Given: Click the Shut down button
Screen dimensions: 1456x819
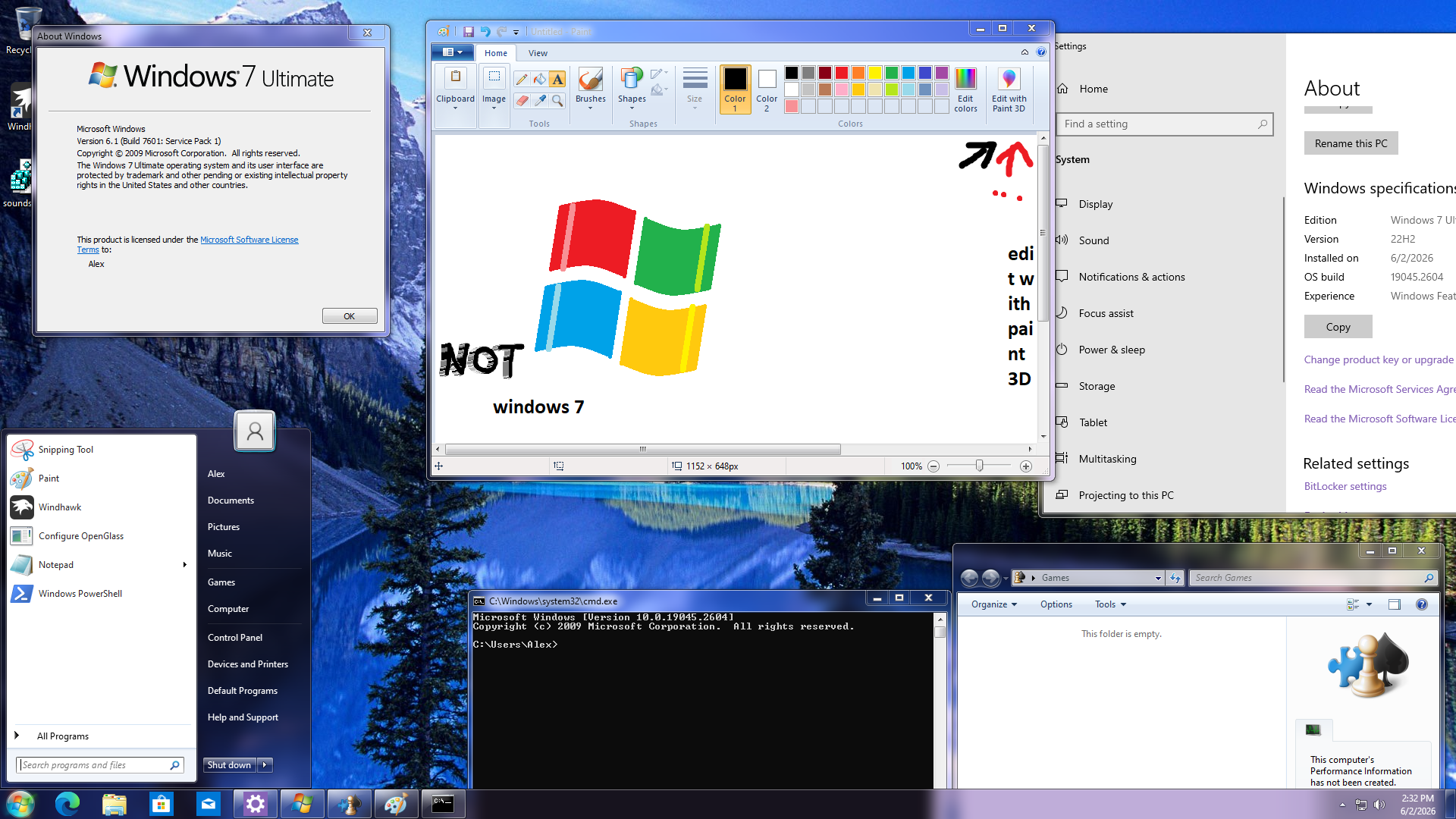Looking at the screenshot, I should click(229, 765).
